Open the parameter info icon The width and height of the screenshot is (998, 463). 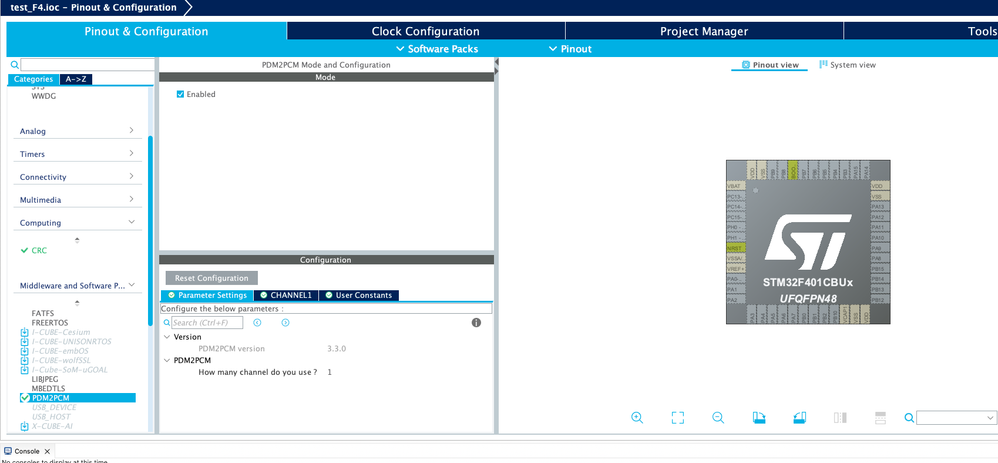pyautogui.click(x=476, y=323)
